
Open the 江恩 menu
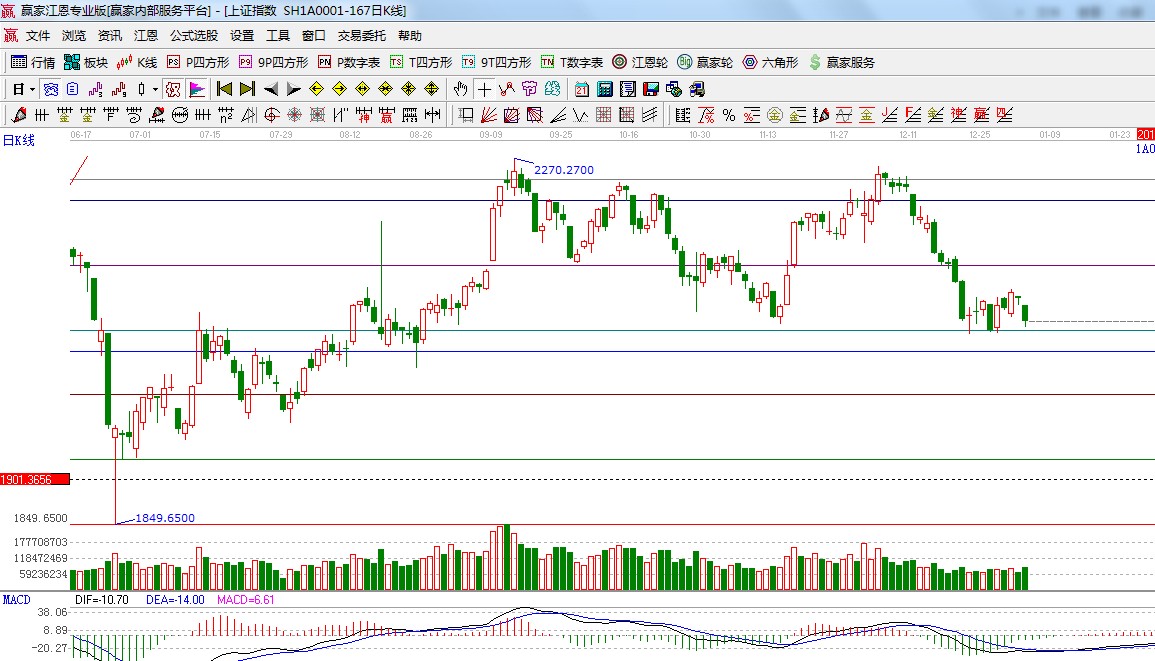tap(146, 35)
